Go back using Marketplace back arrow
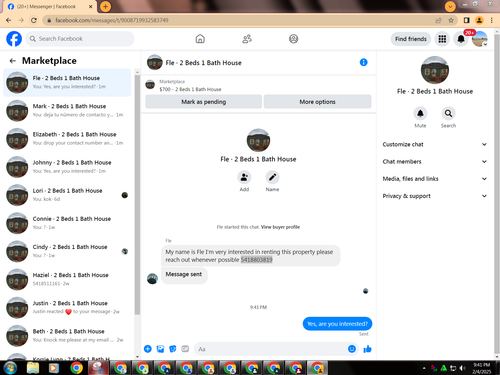This screenshot has width=500, height=375. pos(13,61)
